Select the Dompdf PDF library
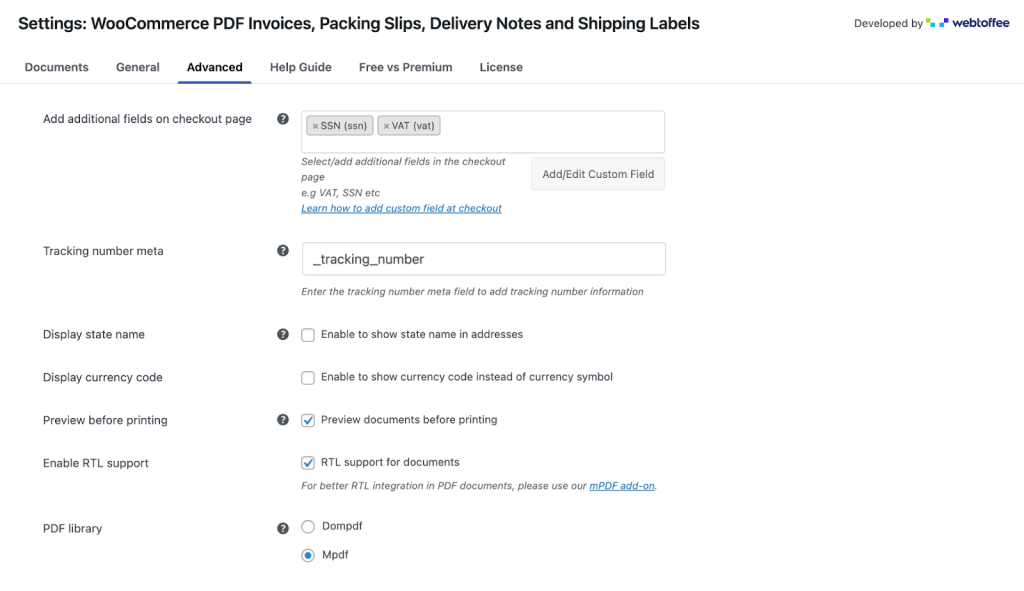Viewport: 1024px width, 591px height. pyautogui.click(x=308, y=525)
